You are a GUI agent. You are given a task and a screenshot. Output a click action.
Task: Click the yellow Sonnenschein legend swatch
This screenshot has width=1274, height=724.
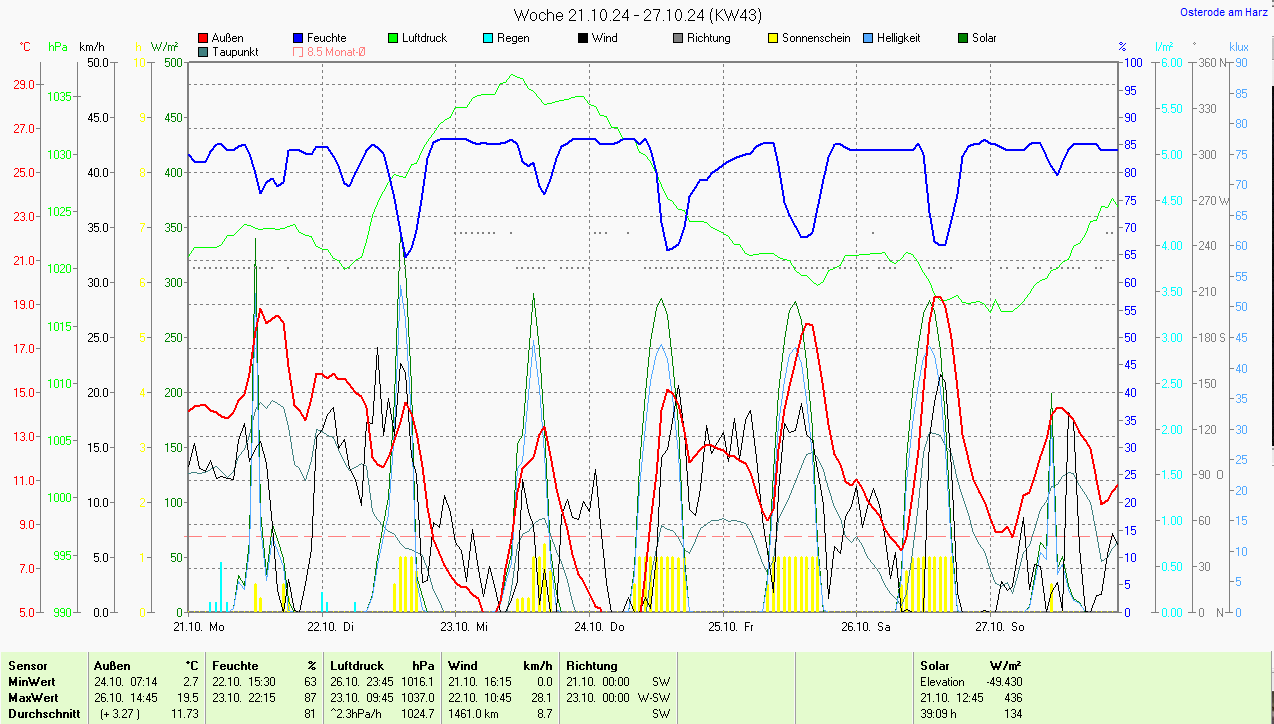[773, 38]
